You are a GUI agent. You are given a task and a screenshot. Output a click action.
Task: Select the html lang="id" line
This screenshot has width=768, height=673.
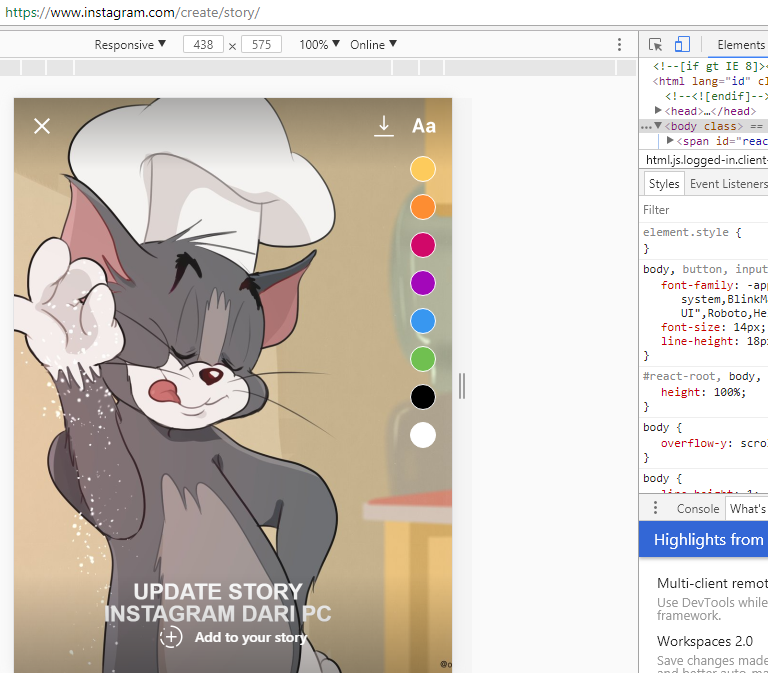tap(710, 81)
